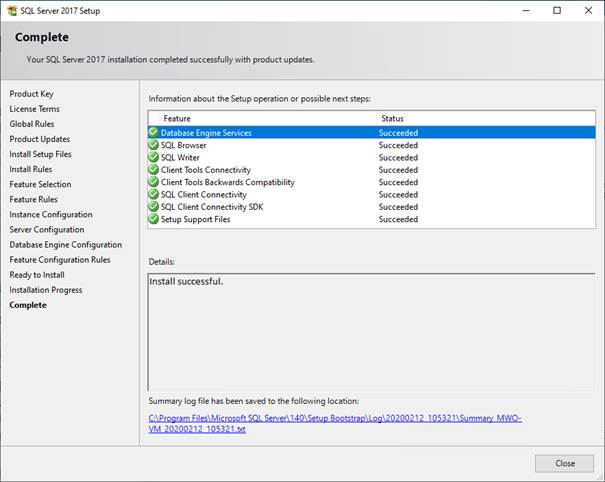Click the Status column header
Screen dimensions: 605x482
click(x=486, y=118)
